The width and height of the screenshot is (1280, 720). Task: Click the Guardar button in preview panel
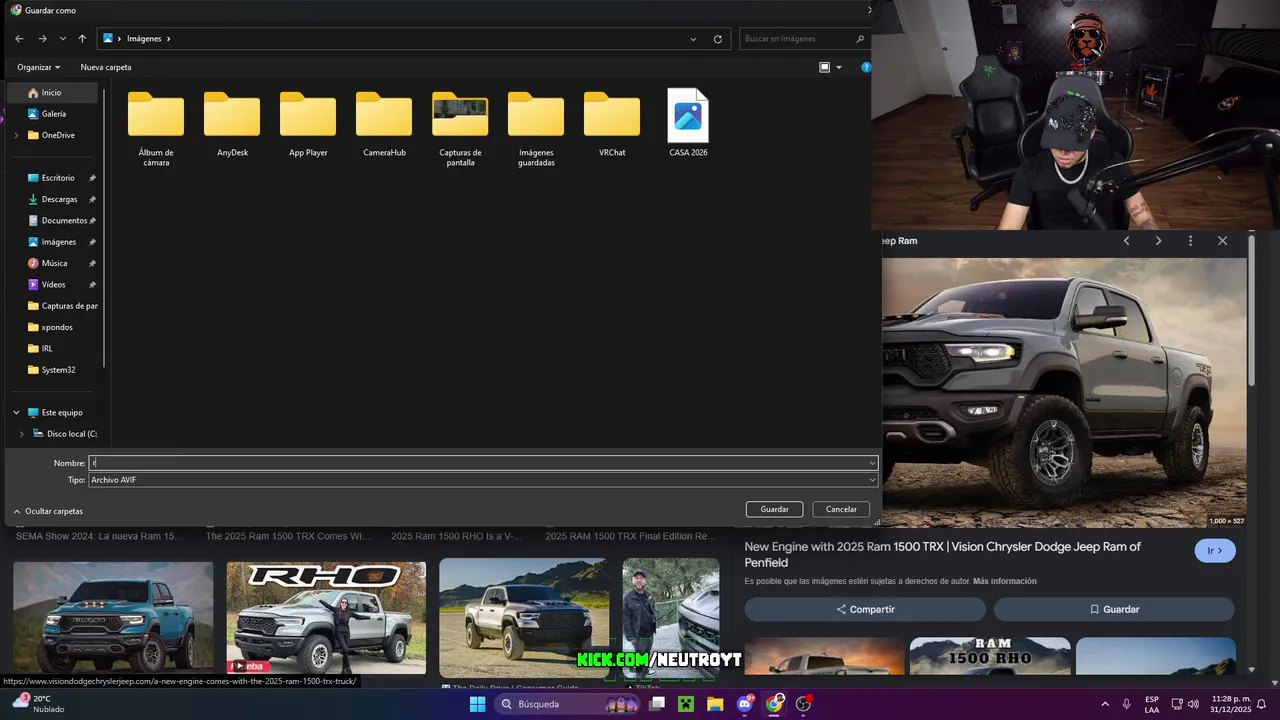(1114, 609)
